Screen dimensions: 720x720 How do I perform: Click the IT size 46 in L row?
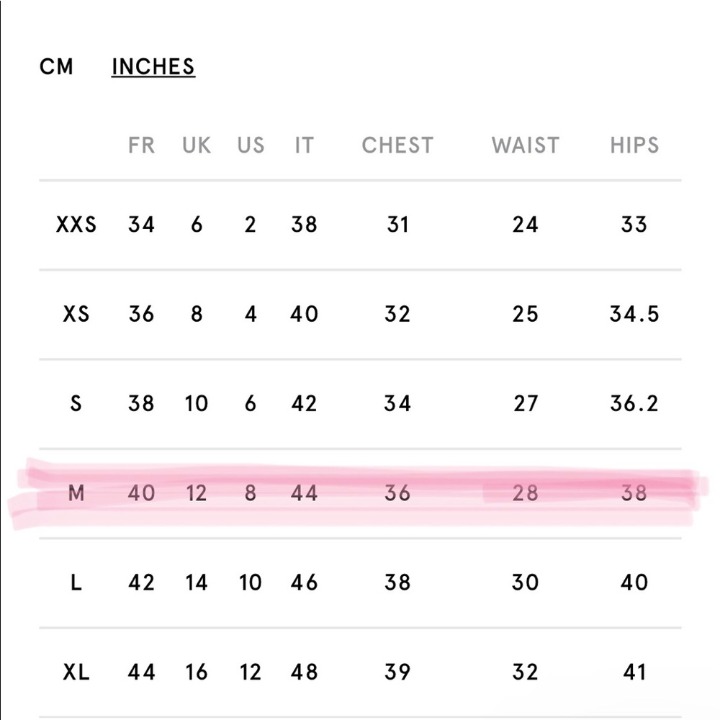[x=304, y=583]
